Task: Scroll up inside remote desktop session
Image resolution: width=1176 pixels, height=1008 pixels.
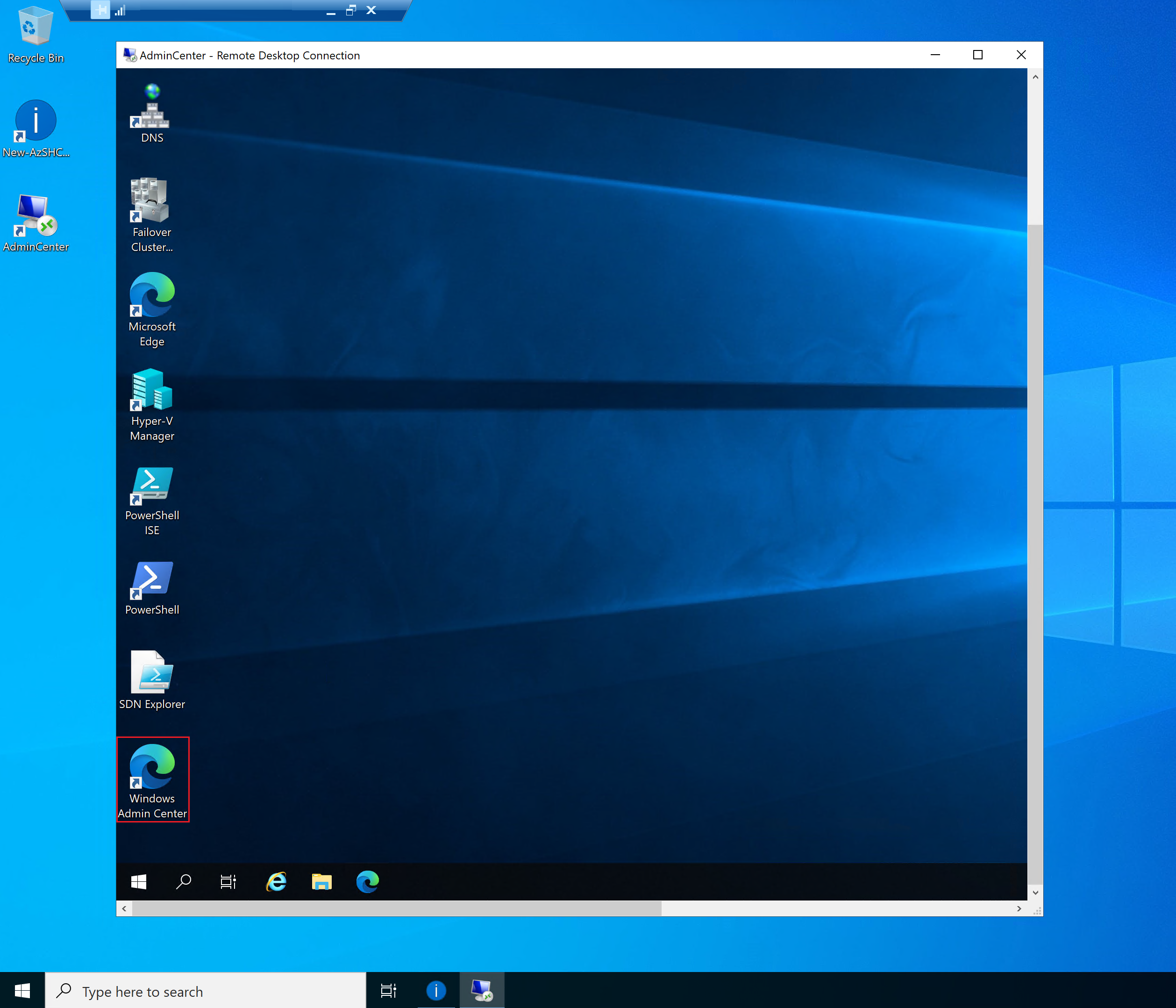Action: click(x=1035, y=76)
